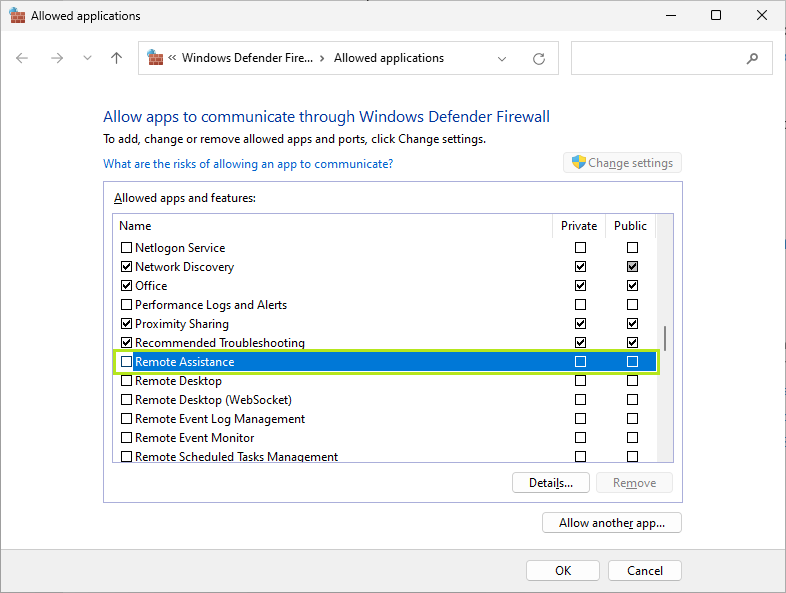Select the Remote Scheduled Tasks Management row
Screen dimensions: 786x593
click(385, 457)
